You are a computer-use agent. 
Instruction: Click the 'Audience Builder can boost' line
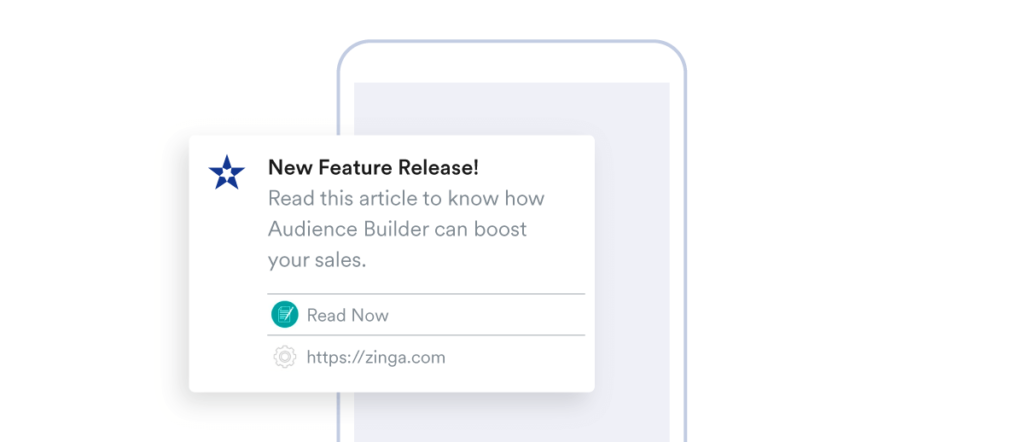coord(397,230)
